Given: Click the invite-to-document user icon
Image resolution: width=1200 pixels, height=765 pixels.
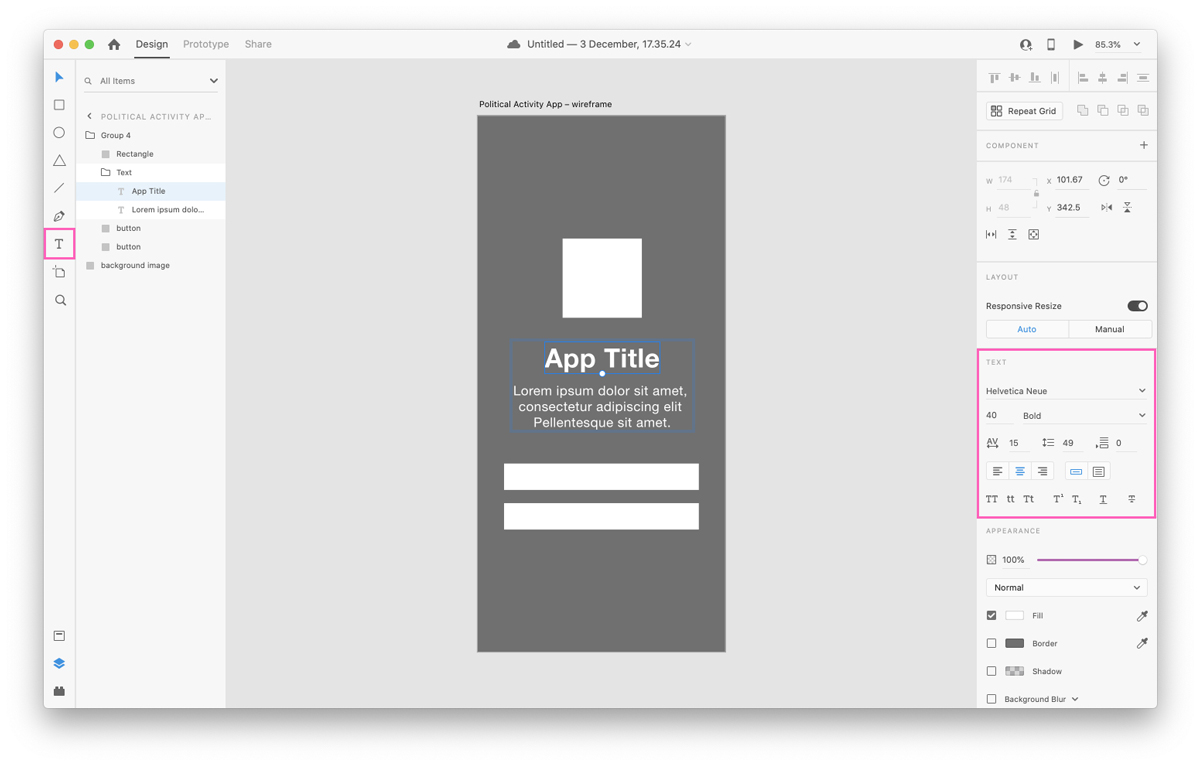Looking at the screenshot, I should click(1025, 45).
